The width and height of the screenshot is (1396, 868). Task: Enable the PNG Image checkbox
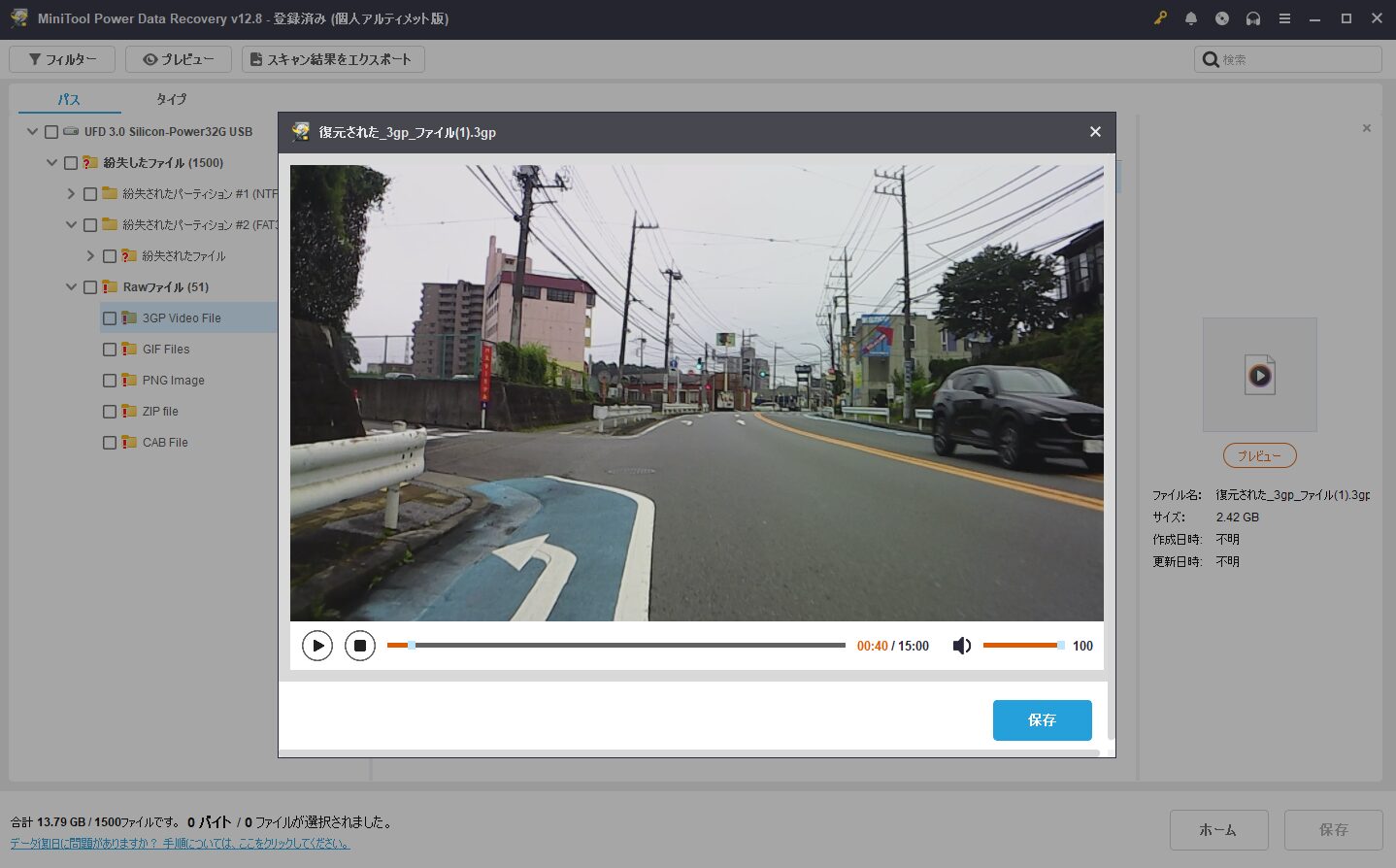coord(110,381)
